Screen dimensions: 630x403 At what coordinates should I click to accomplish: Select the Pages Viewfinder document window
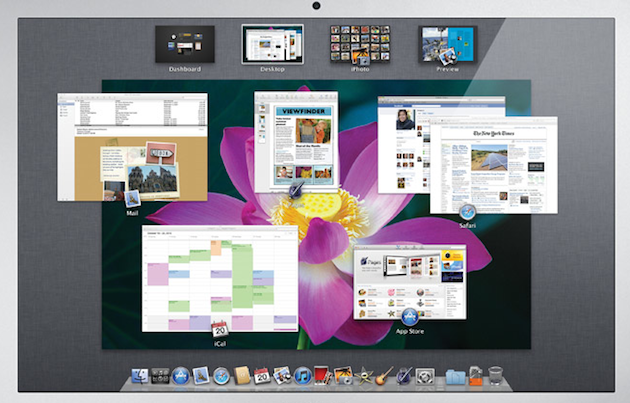point(296,142)
